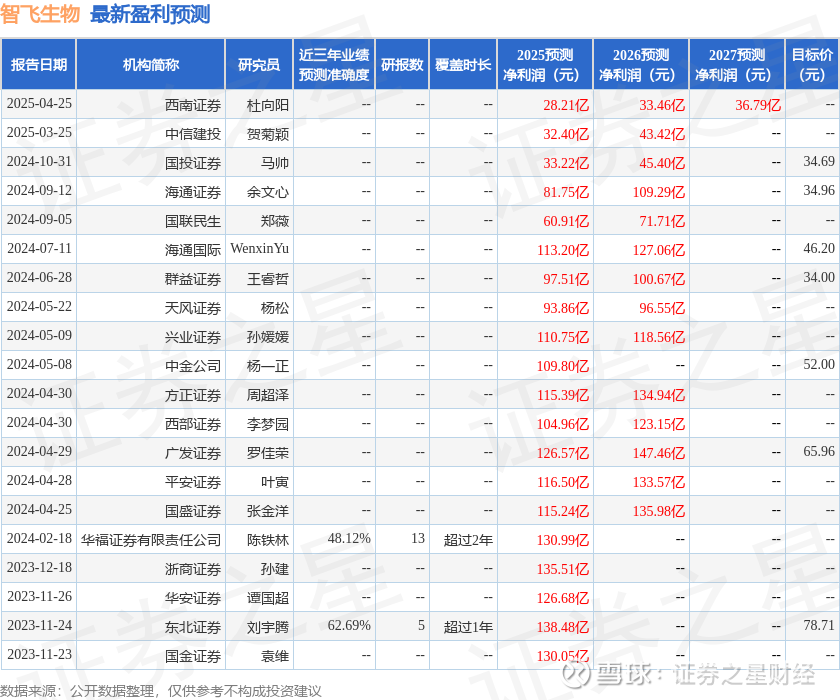The width and height of the screenshot is (840, 700).
Task: Click the 43.42亿 forecast value
Action: (662, 134)
